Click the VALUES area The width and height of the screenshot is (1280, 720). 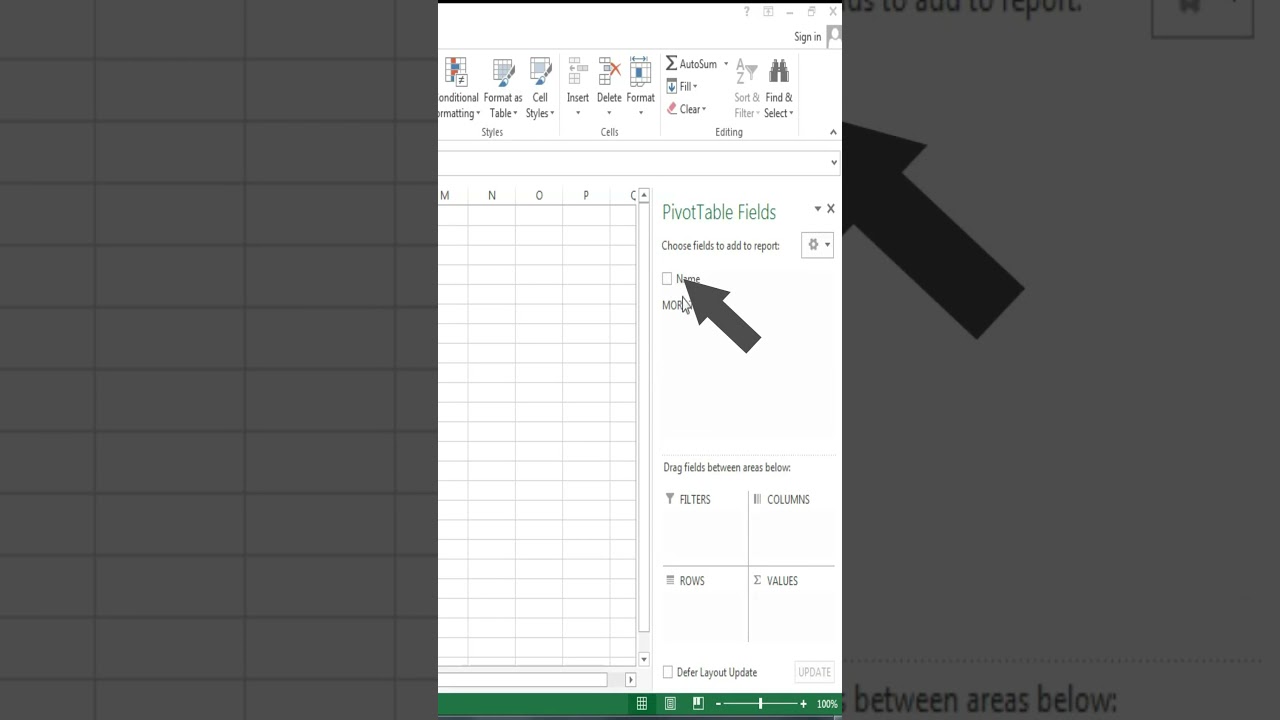pos(792,608)
